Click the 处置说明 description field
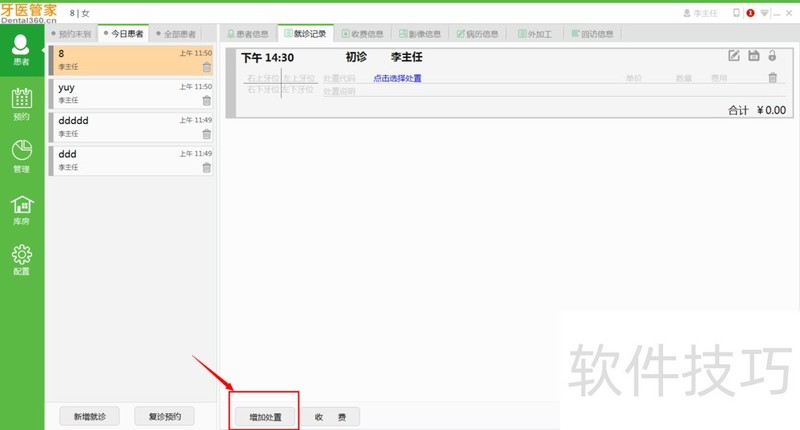Image resolution: width=800 pixels, height=430 pixels. pyautogui.click(x=339, y=91)
